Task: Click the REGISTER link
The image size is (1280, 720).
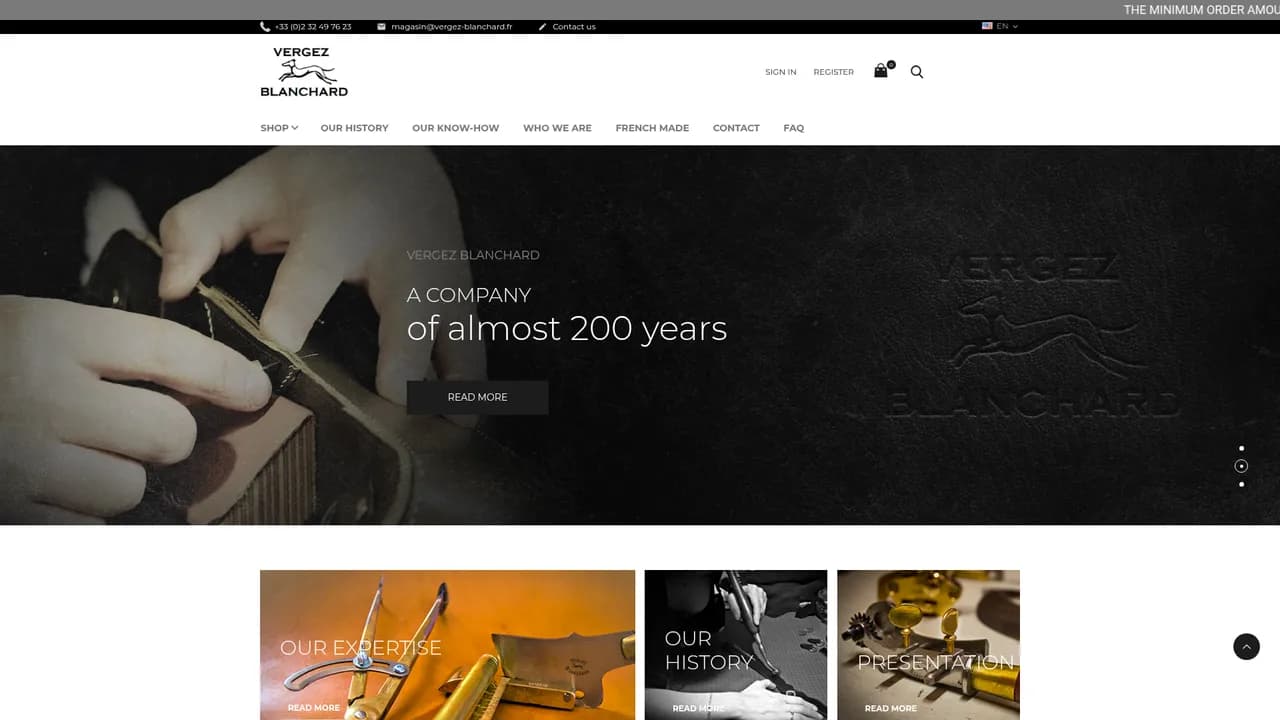Action: click(x=833, y=72)
